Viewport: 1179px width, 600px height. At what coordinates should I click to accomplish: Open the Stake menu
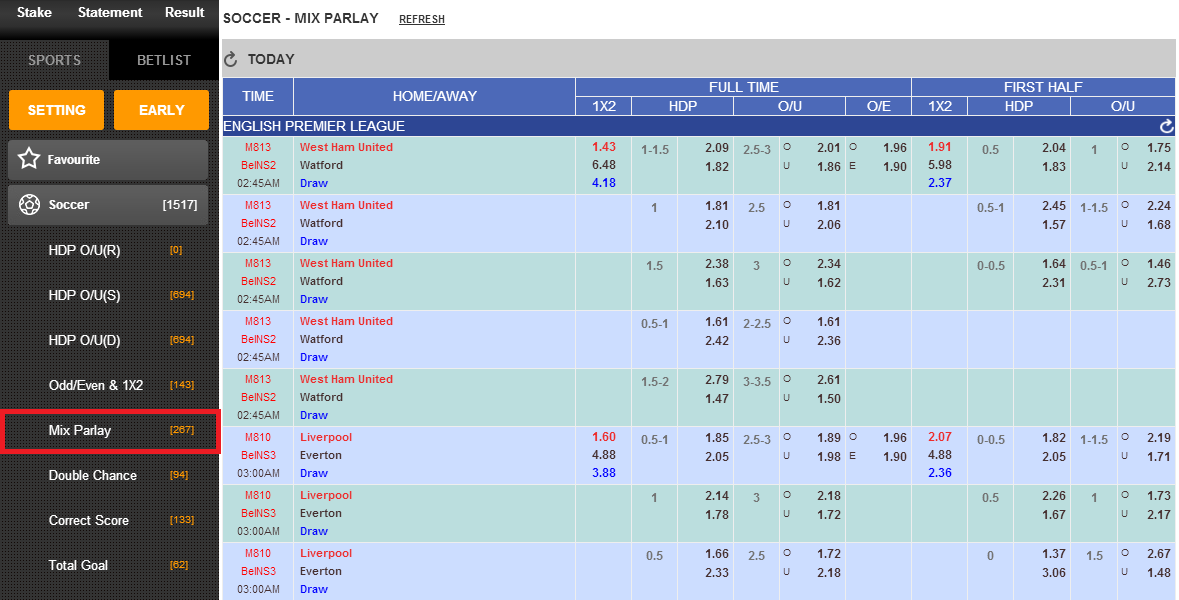[33, 12]
